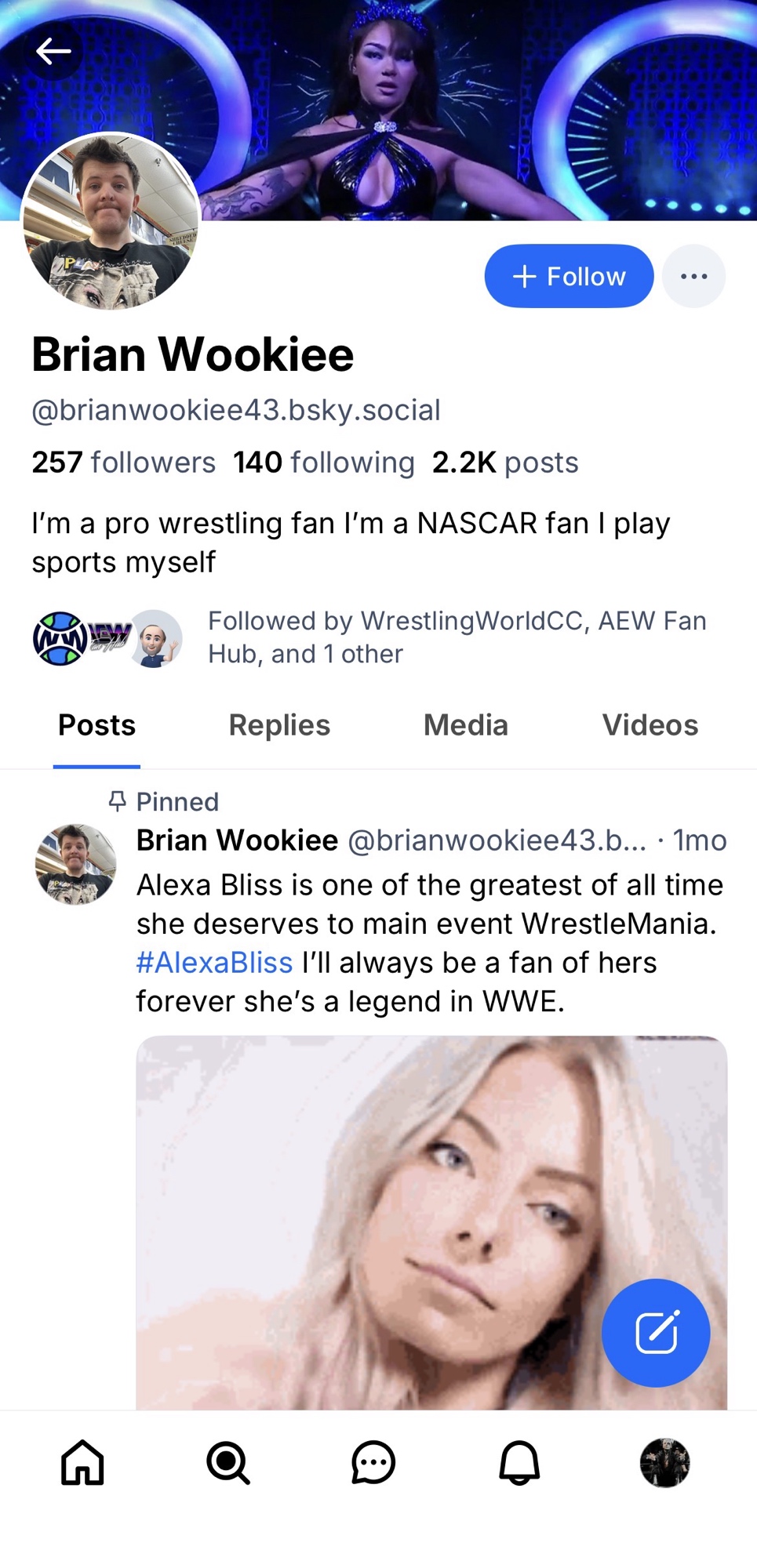757x1568 pixels.
Task: Switch to the Videos tab
Action: point(650,725)
